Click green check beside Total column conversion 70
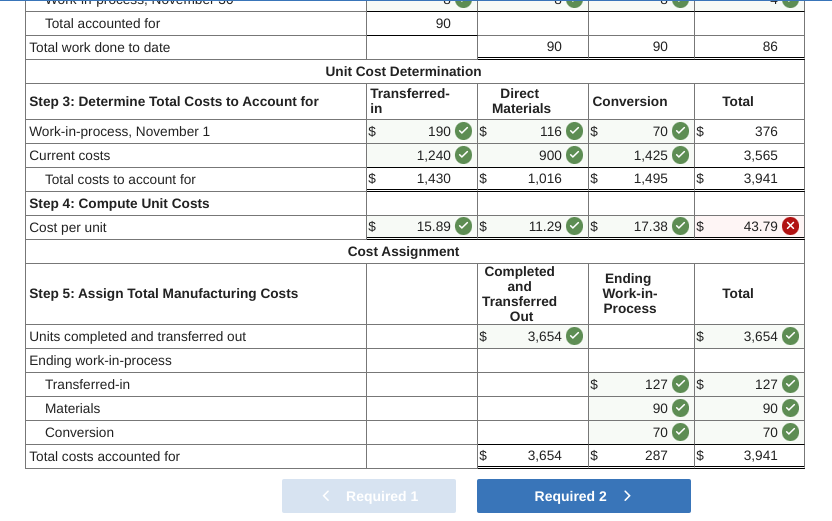This screenshot has height=521, width=832. pyautogui.click(x=791, y=432)
